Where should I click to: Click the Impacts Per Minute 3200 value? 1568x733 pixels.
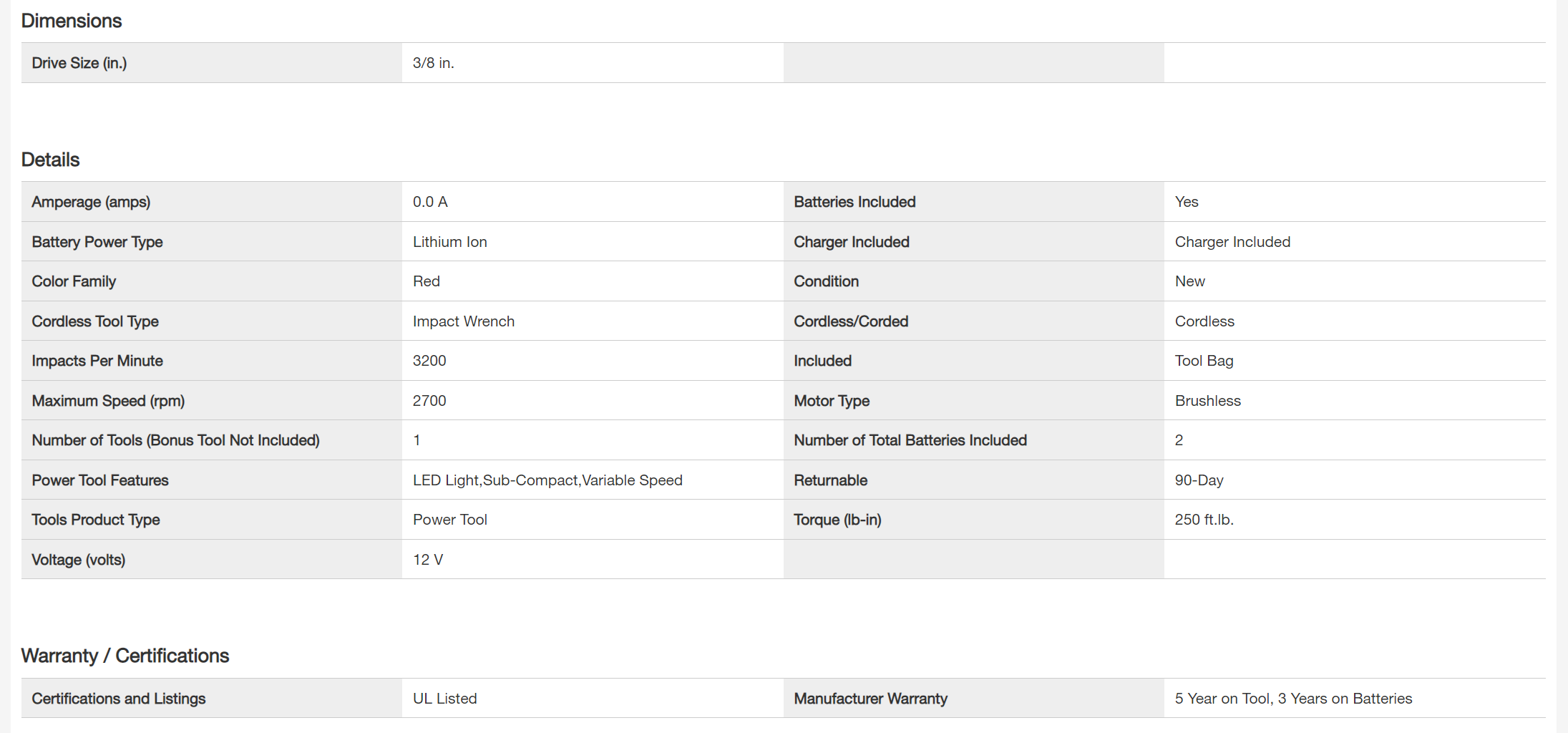pos(429,361)
